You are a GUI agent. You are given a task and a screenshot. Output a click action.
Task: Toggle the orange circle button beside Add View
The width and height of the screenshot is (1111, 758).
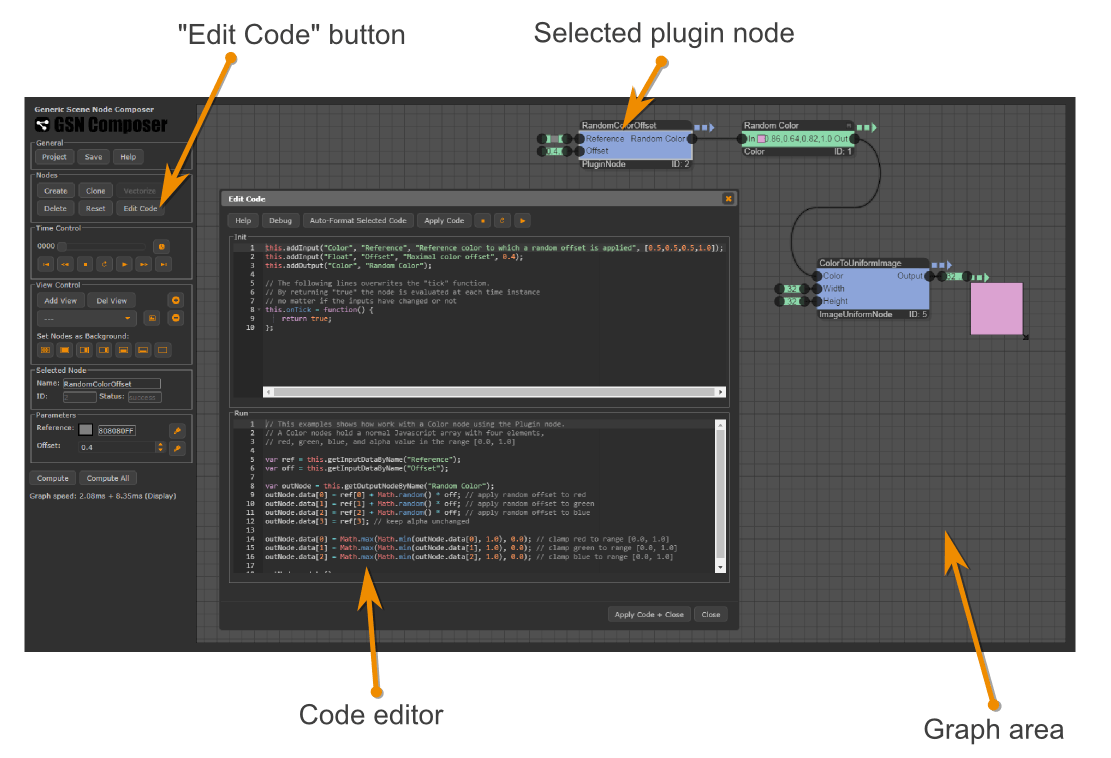click(x=175, y=300)
